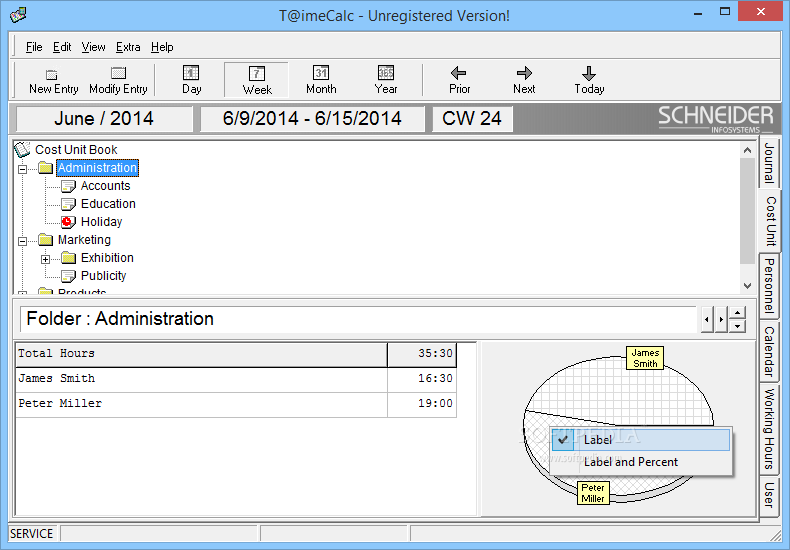This screenshot has height=550, width=790.
Task: Click the James Smith table row
Action: pos(236,380)
